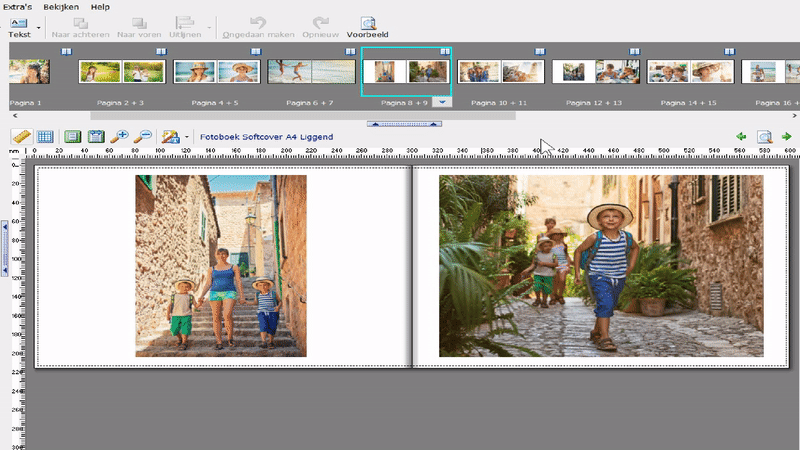The height and width of the screenshot is (450, 800).
Task: Collapse the left side panel handle
Action: (4, 247)
